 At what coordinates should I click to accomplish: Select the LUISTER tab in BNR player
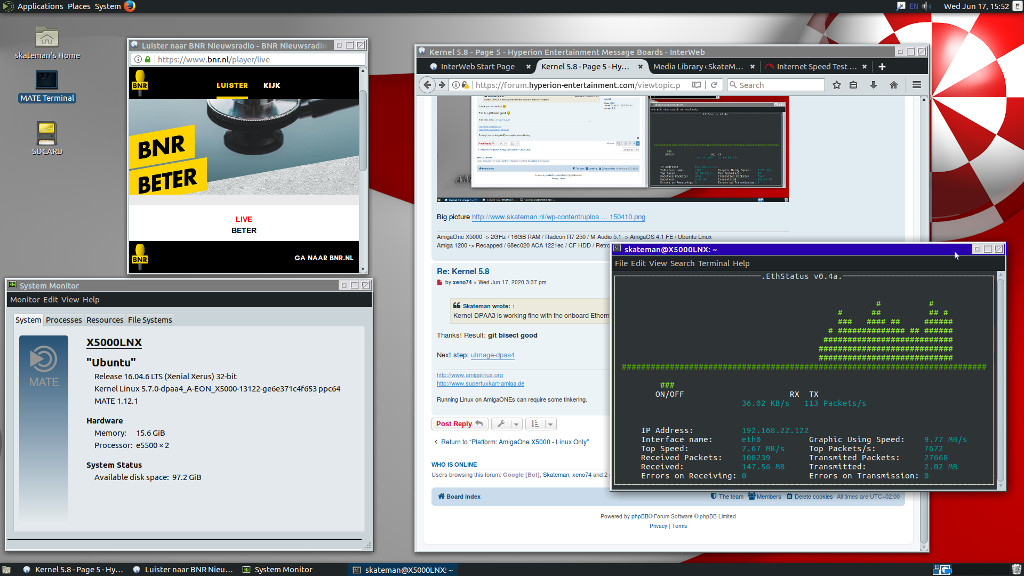click(x=232, y=86)
